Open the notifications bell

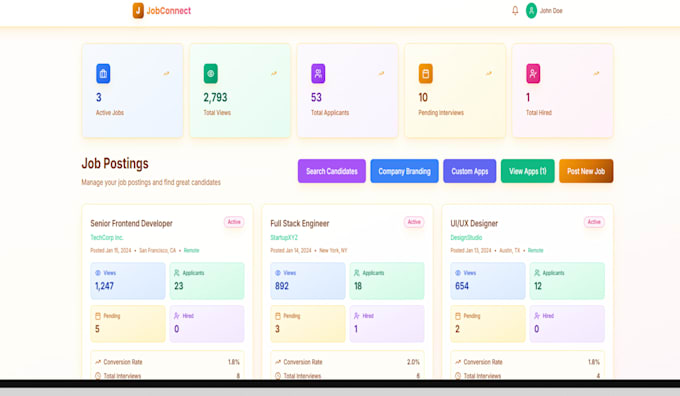tap(515, 10)
